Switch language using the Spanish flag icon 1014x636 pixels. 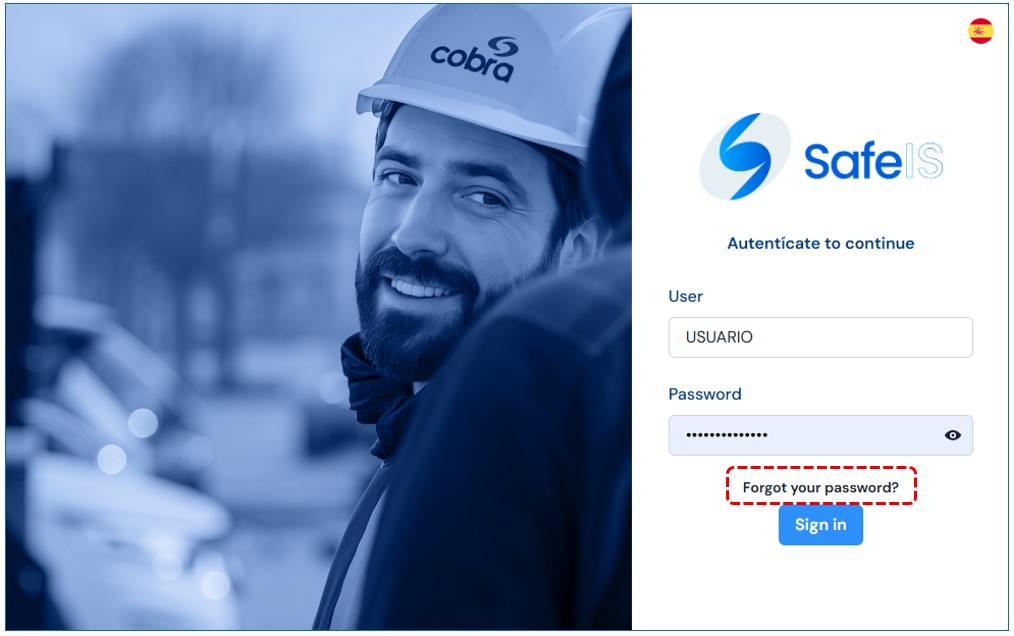980,31
